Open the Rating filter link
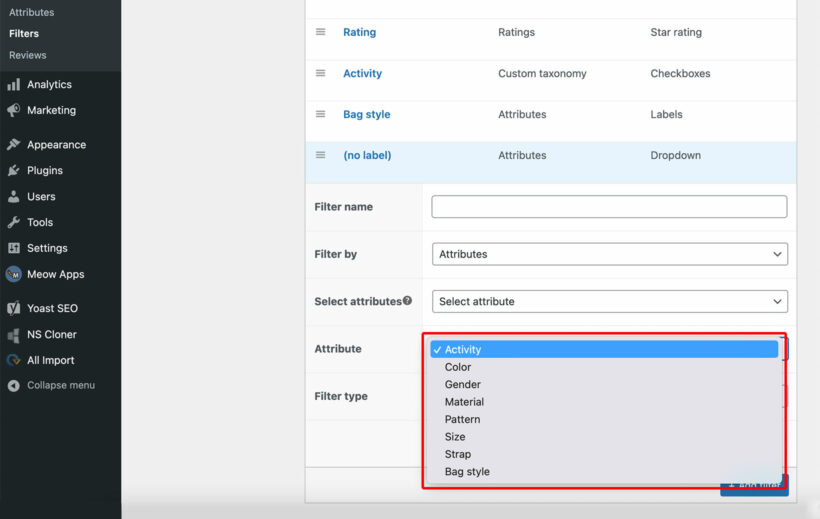Viewport: 820px width, 519px height. (359, 32)
